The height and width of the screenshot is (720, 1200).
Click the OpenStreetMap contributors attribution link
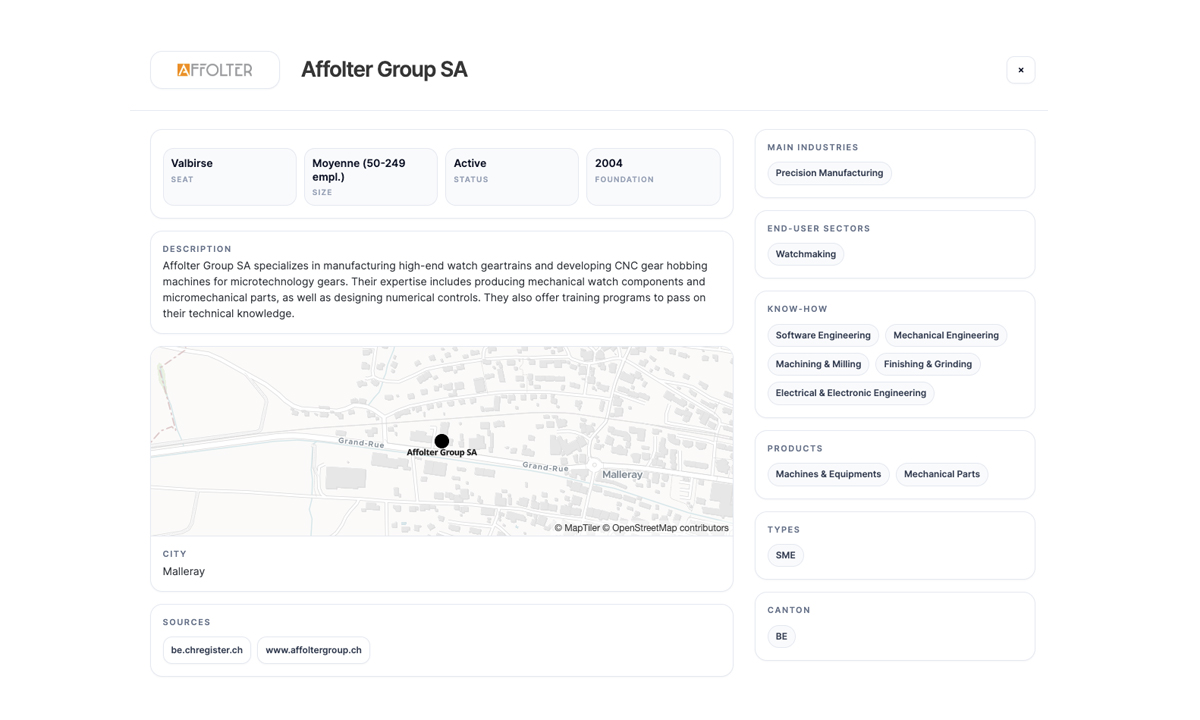(x=665, y=528)
